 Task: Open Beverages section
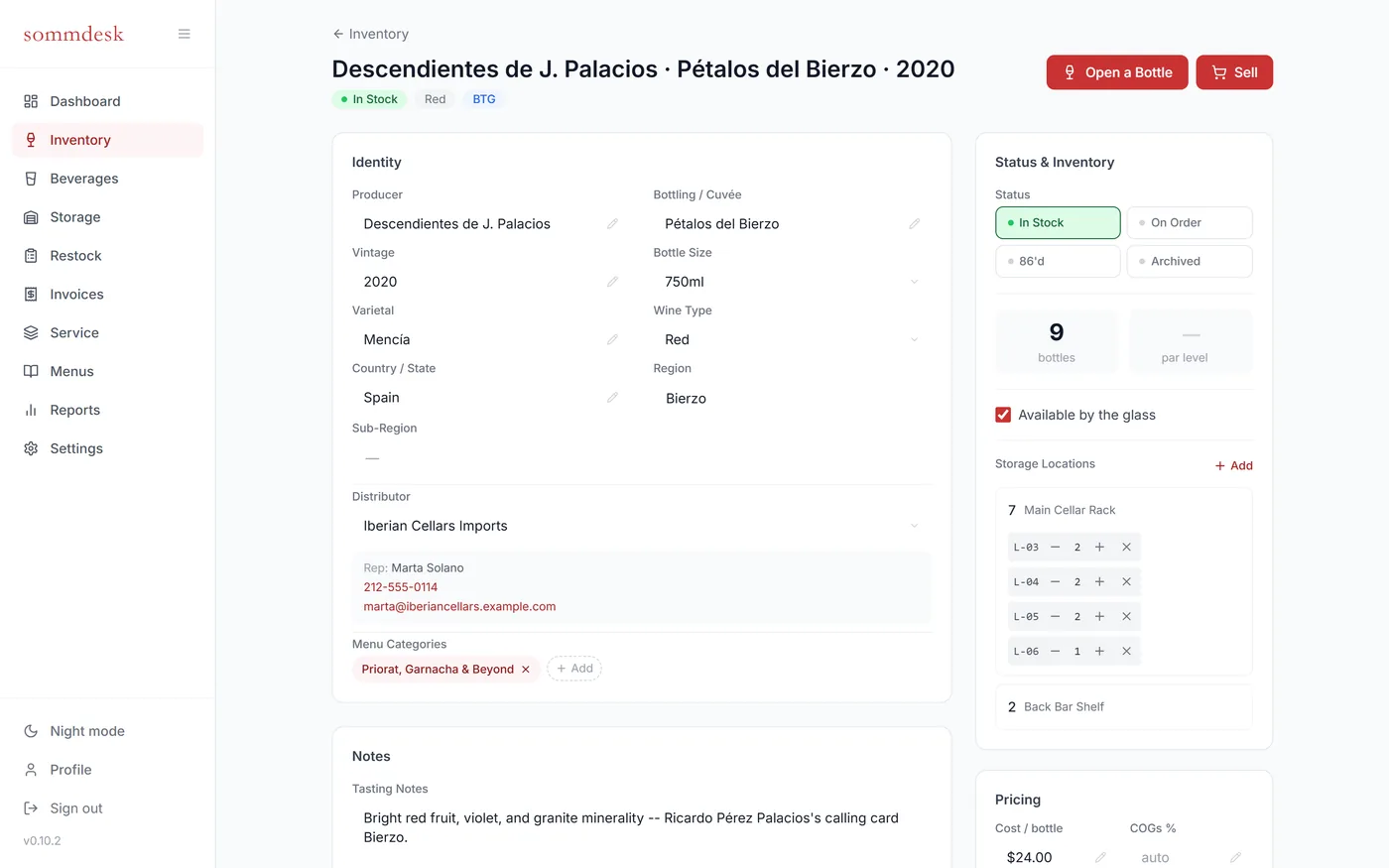(107, 179)
